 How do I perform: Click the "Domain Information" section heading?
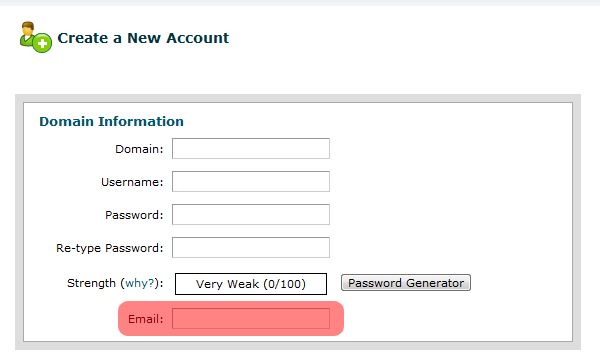tap(111, 121)
